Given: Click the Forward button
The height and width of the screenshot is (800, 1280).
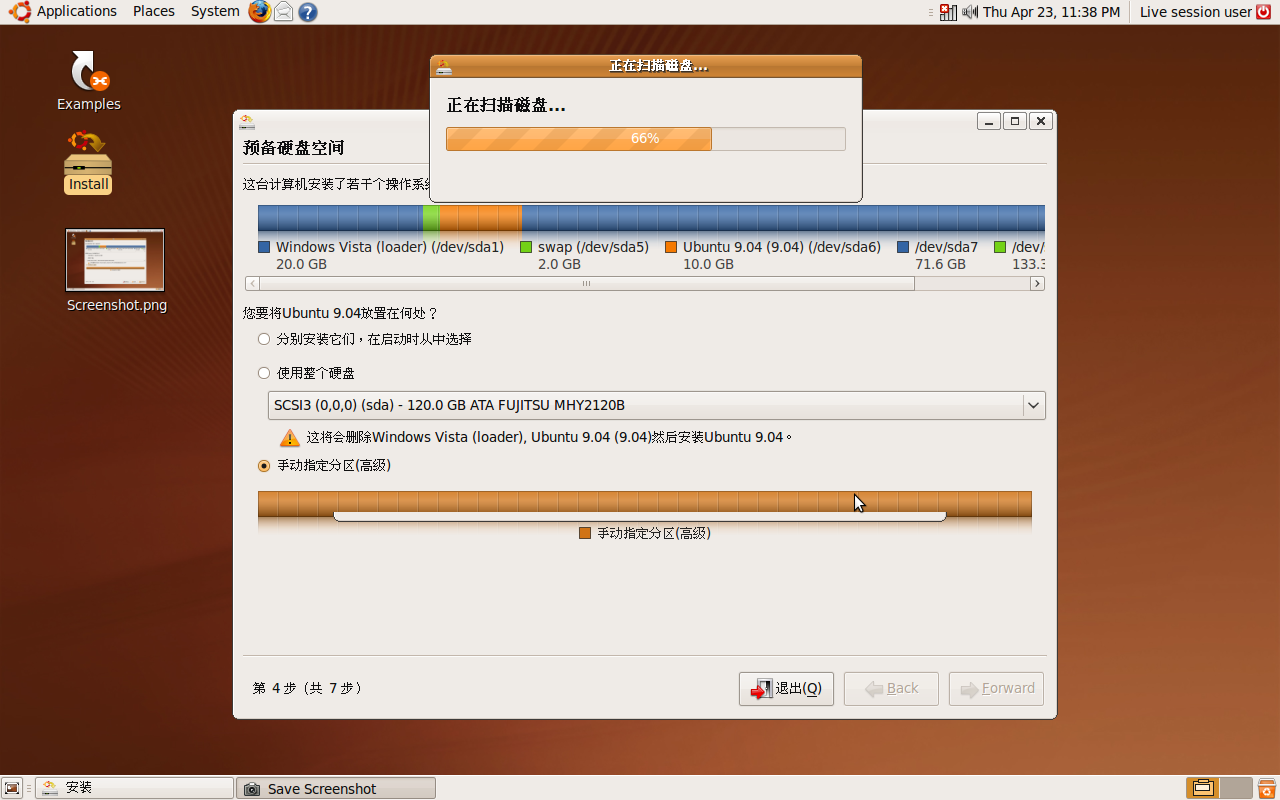Looking at the screenshot, I should 996,688.
